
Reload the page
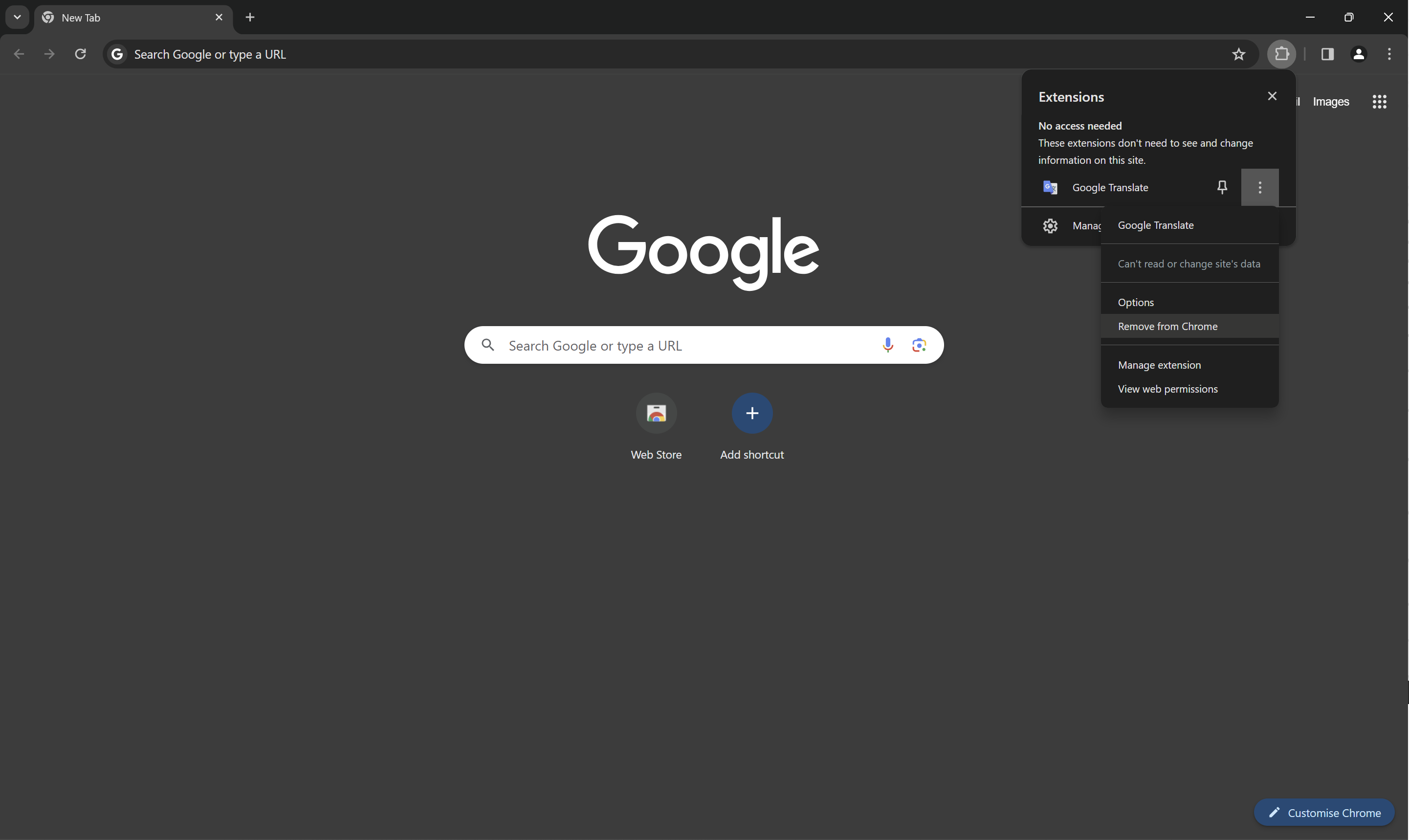pos(80,54)
